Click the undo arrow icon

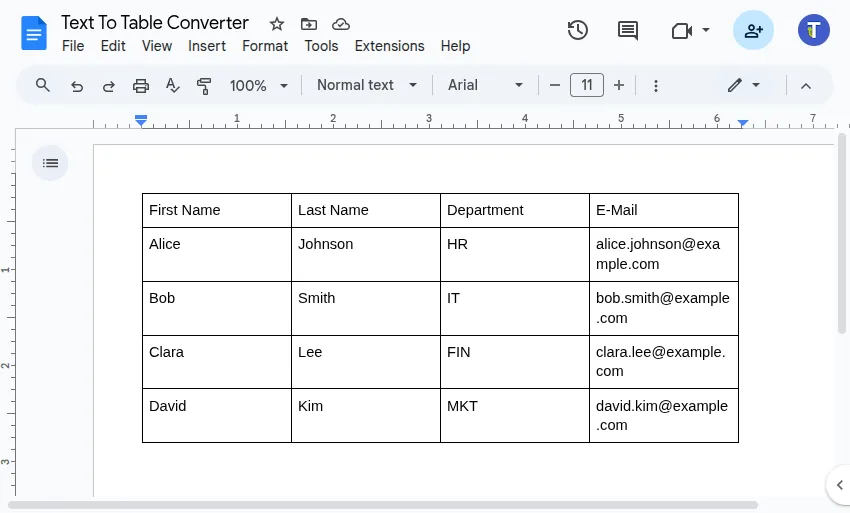77,86
